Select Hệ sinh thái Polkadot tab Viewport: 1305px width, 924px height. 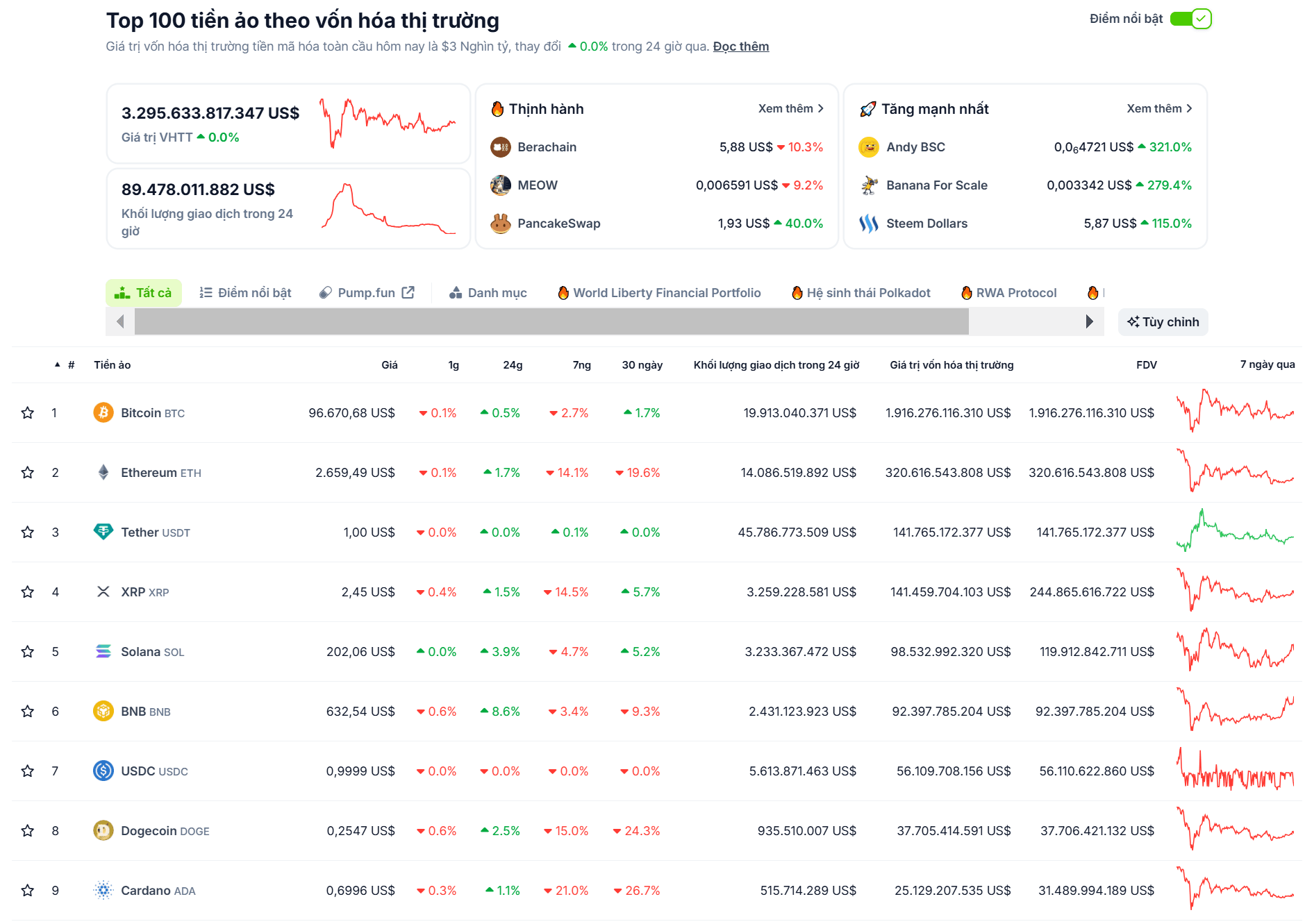(x=861, y=293)
